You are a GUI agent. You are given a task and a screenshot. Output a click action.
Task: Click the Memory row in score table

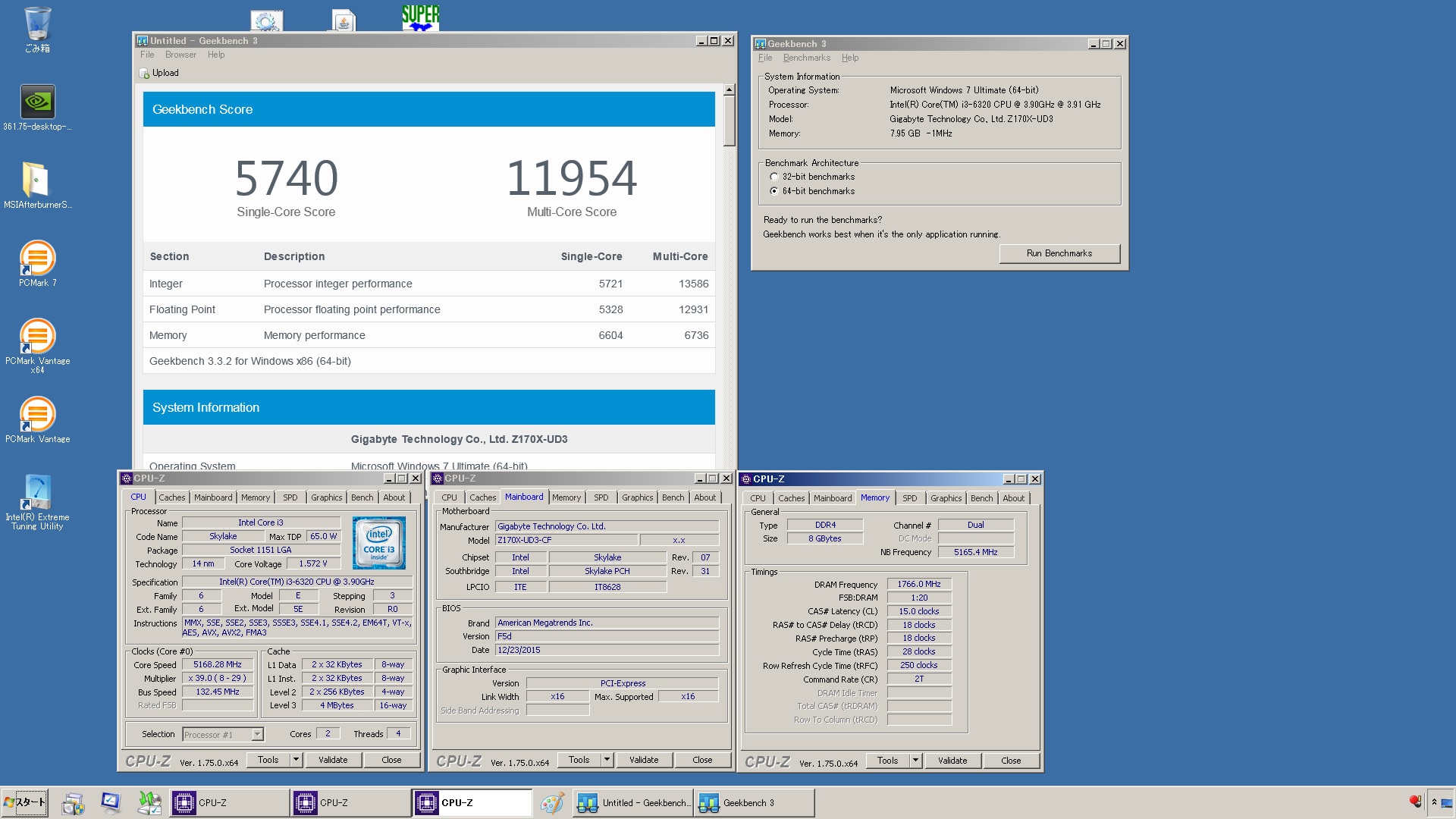coord(429,335)
